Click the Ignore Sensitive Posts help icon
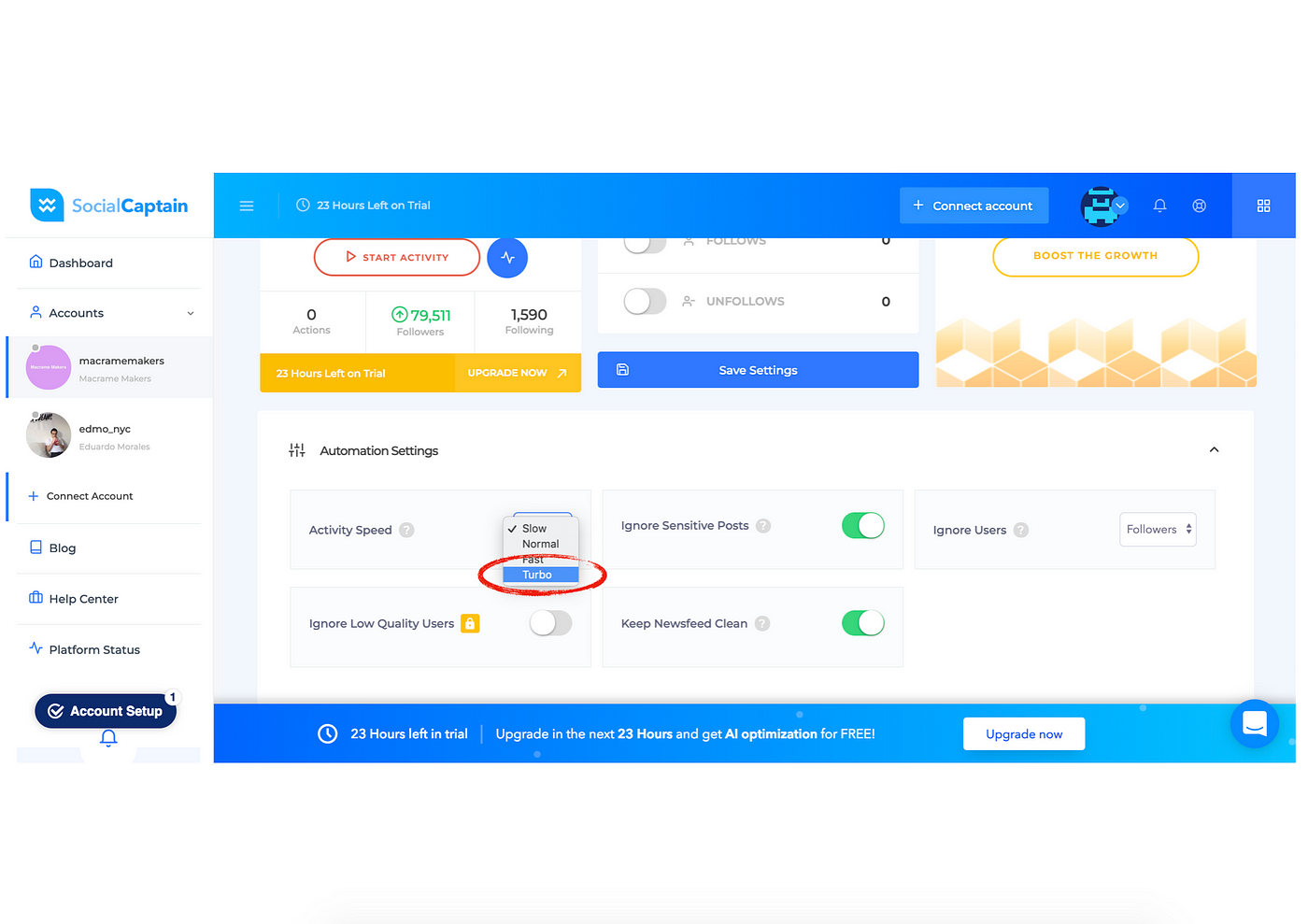 (x=763, y=526)
